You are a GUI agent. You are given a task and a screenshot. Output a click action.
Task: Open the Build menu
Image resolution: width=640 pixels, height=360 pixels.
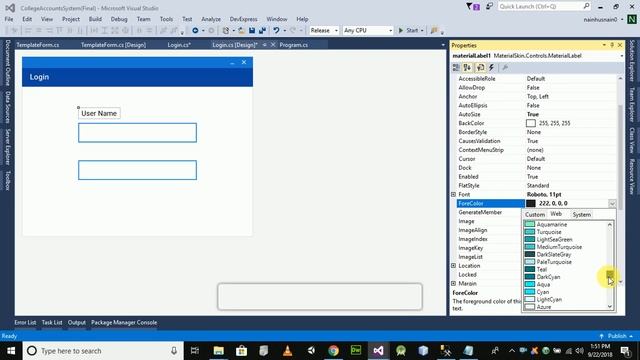(x=95, y=19)
